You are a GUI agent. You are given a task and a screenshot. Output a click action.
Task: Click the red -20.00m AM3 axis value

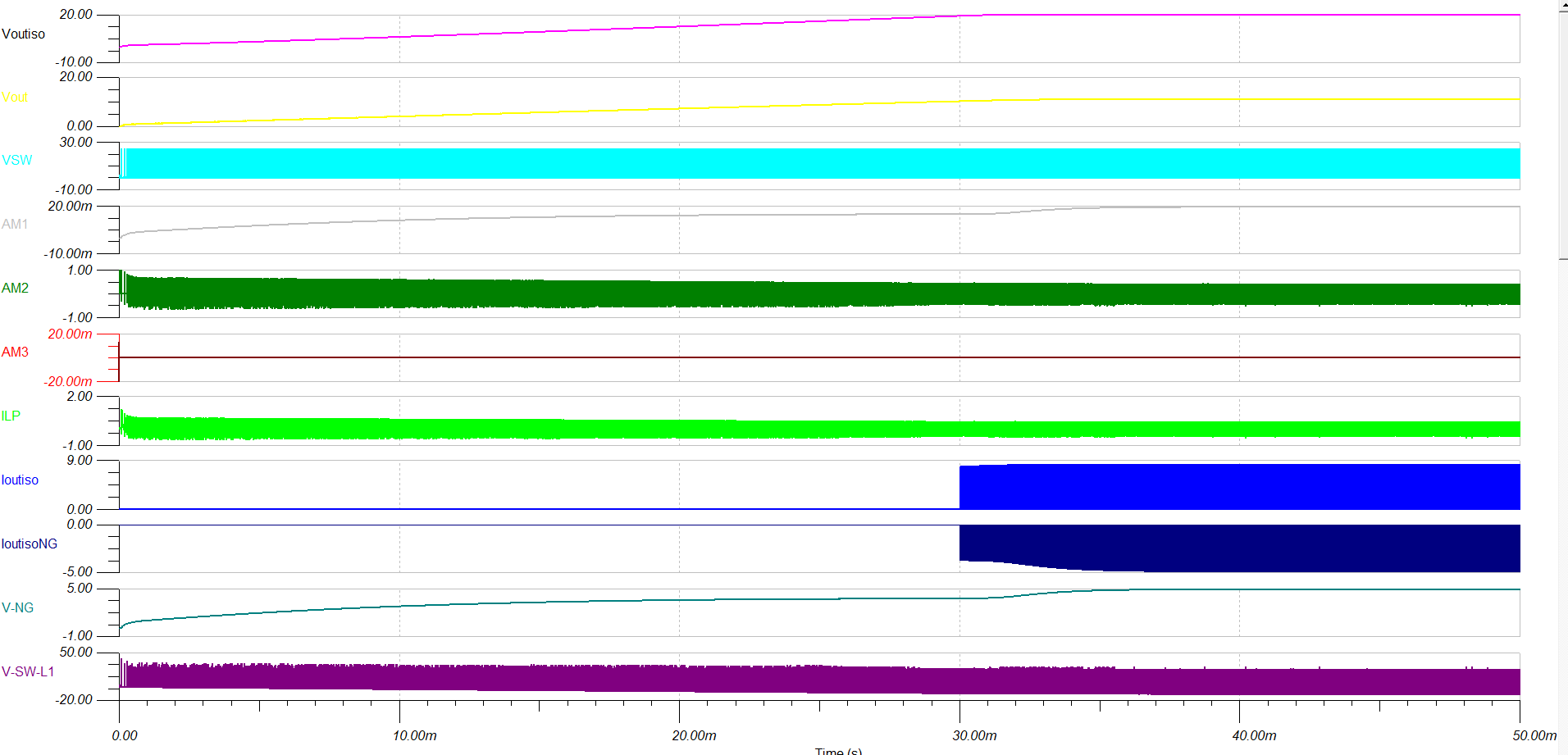[x=69, y=382]
